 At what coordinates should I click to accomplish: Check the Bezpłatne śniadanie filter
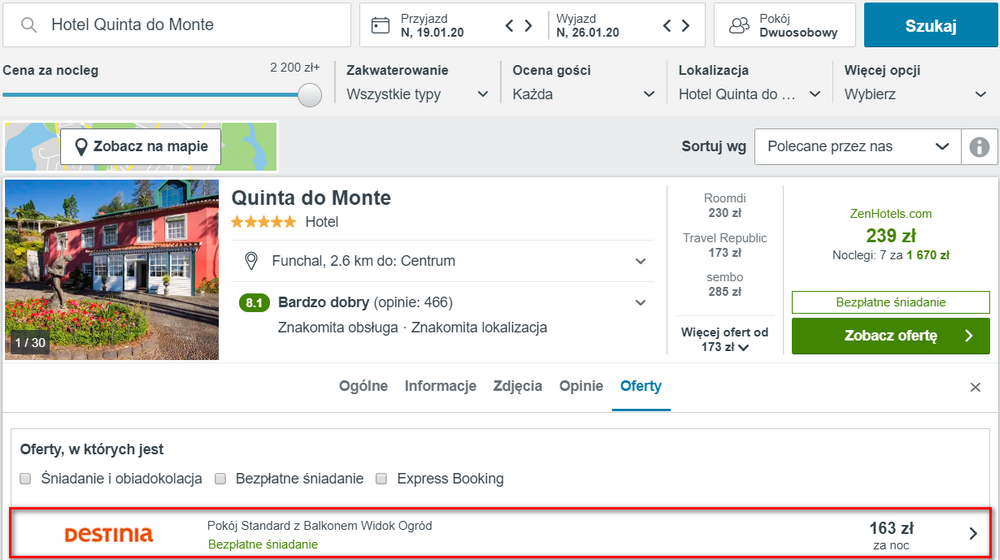(221, 479)
